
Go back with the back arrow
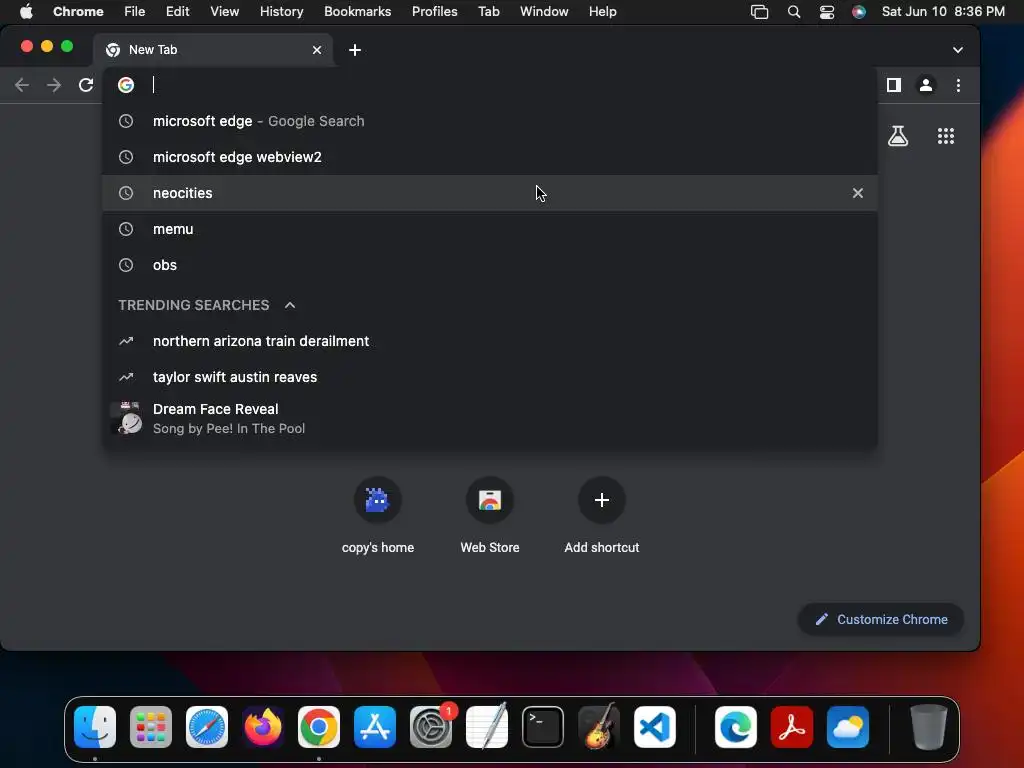[x=22, y=85]
